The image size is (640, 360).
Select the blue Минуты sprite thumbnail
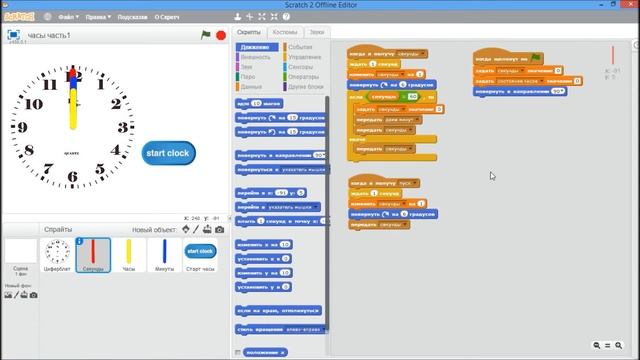pyautogui.click(x=164, y=255)
